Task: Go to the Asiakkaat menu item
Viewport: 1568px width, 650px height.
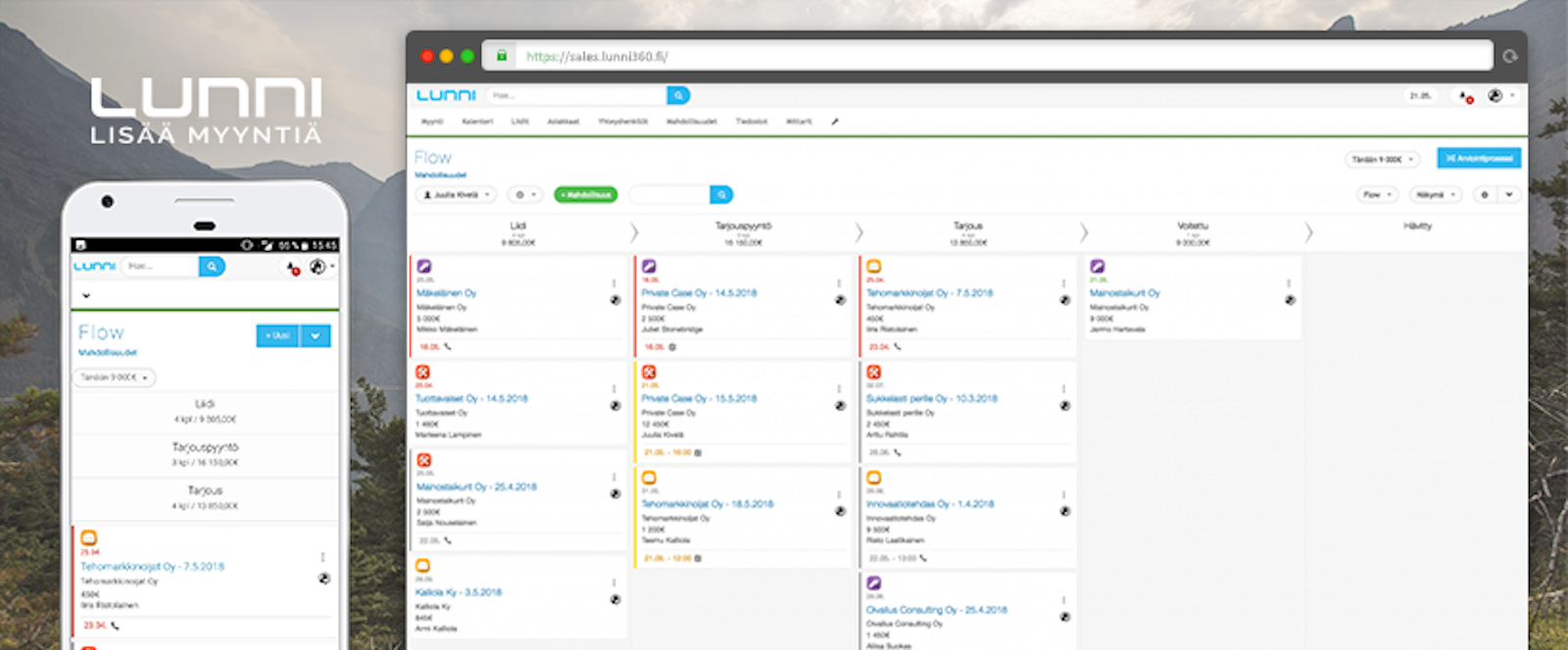Action: click(563, 122)
